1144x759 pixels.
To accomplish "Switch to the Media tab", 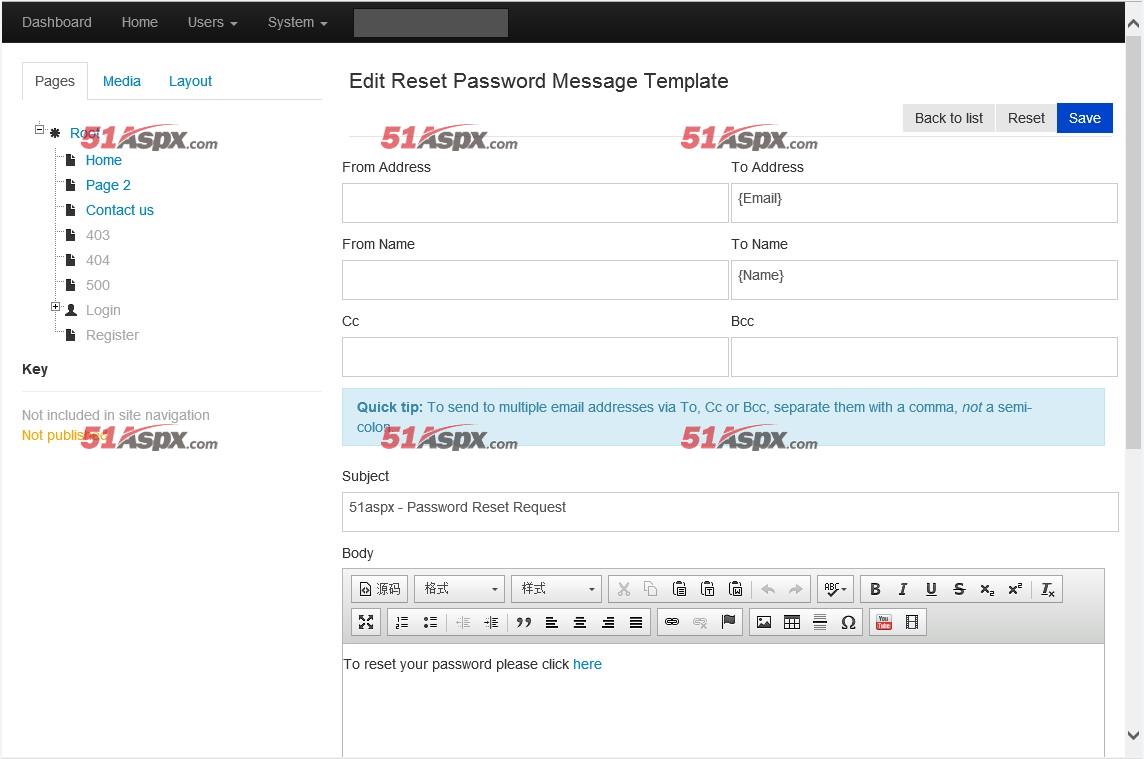I will point(121,81).
